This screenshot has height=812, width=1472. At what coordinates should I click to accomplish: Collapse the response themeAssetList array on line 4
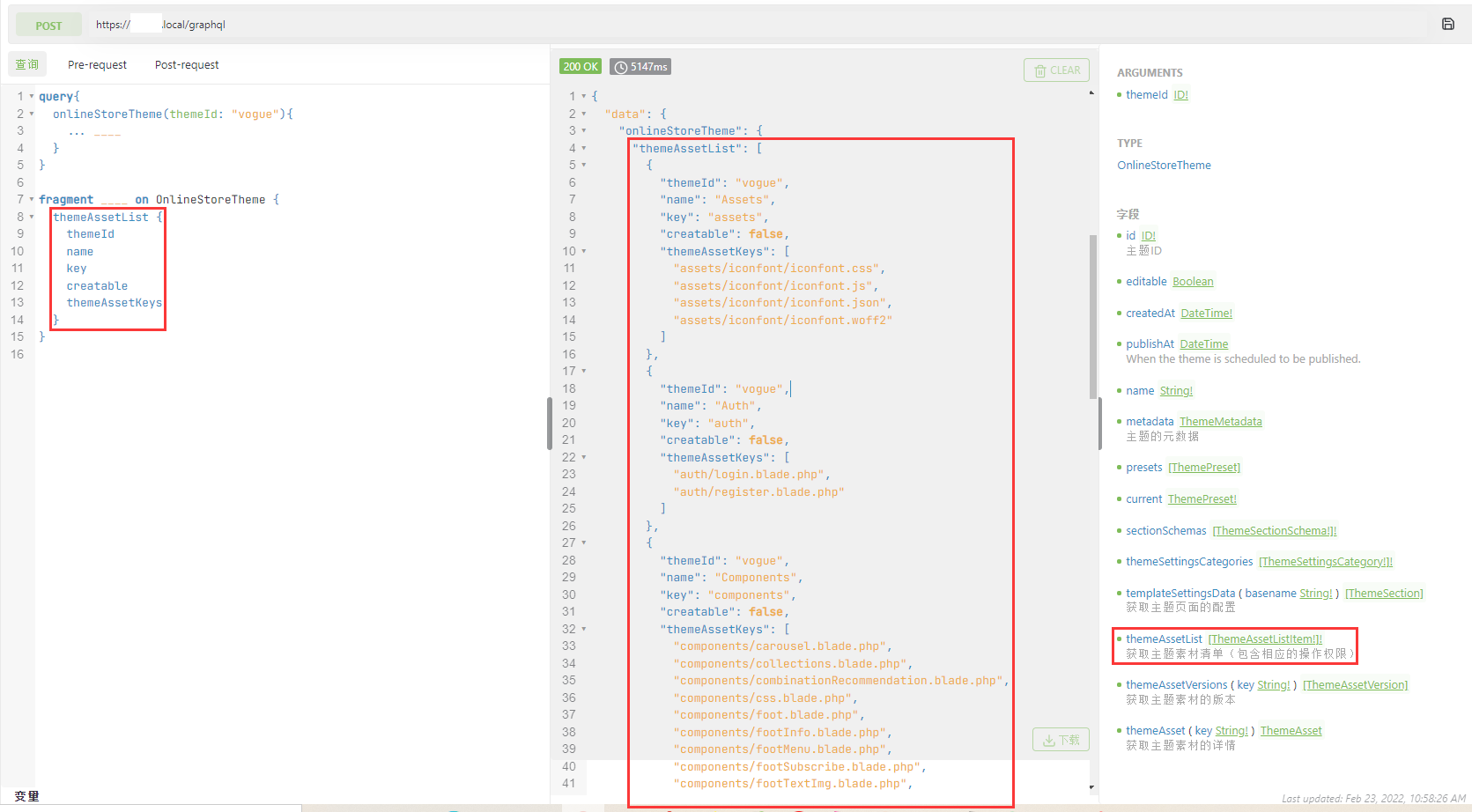pyautogui.click(x=583, y=149)
